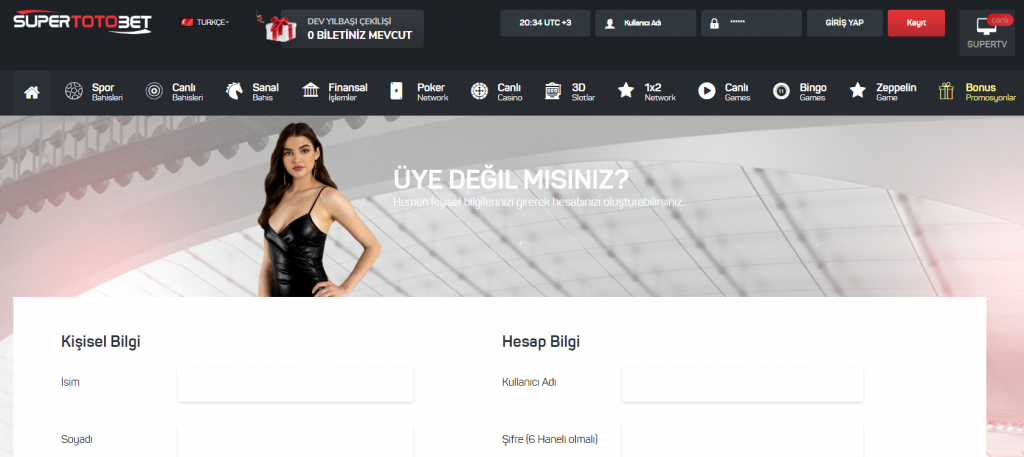Click the bingo ball icon
The width and height of the screenshot is (1024, 457).
781,91
